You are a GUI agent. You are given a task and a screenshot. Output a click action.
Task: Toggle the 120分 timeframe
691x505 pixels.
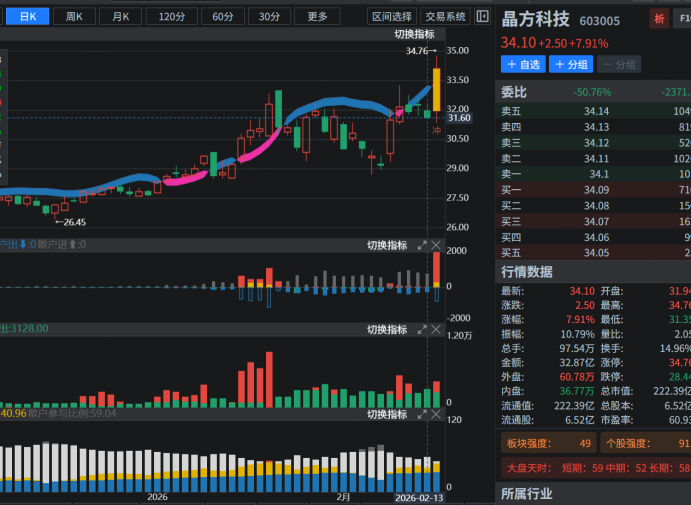click(x=171, y=16)
